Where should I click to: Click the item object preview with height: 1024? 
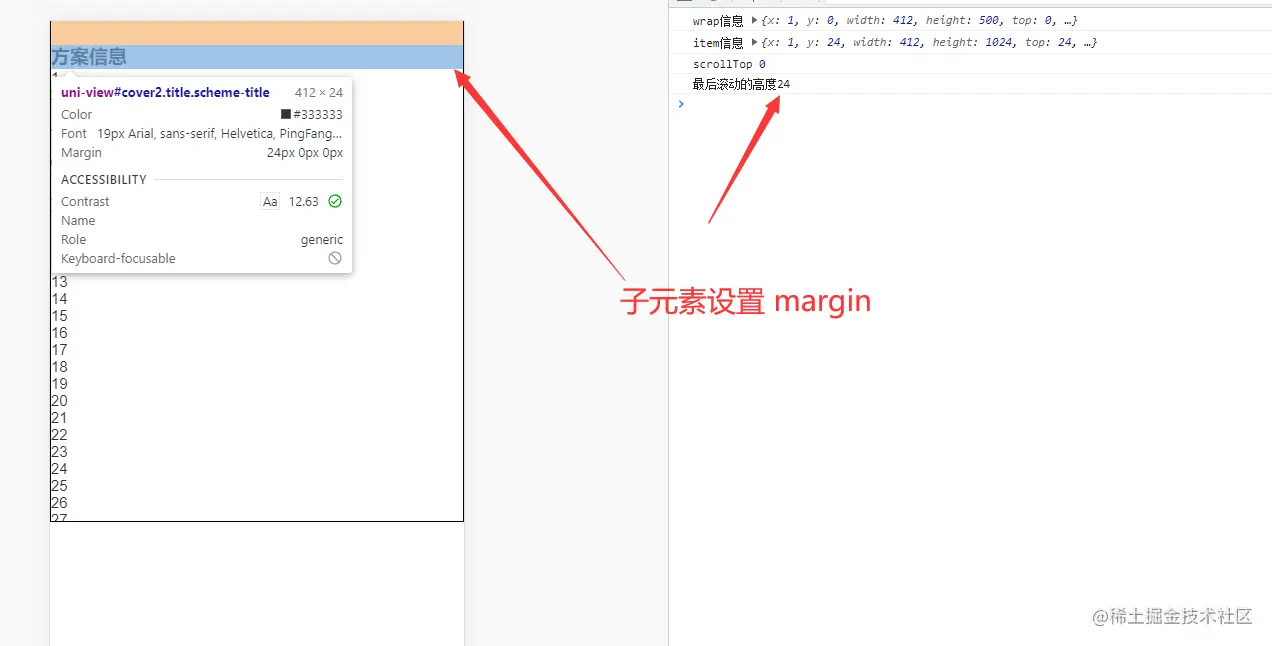click(929, 43)
